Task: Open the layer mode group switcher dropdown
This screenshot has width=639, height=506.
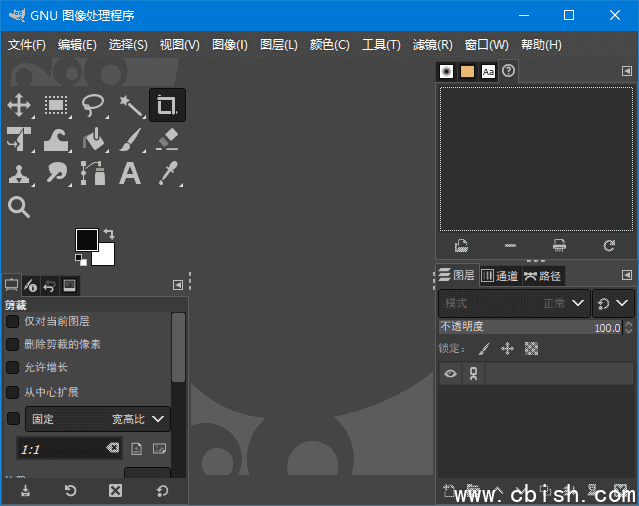Action: tap(613, 303)
